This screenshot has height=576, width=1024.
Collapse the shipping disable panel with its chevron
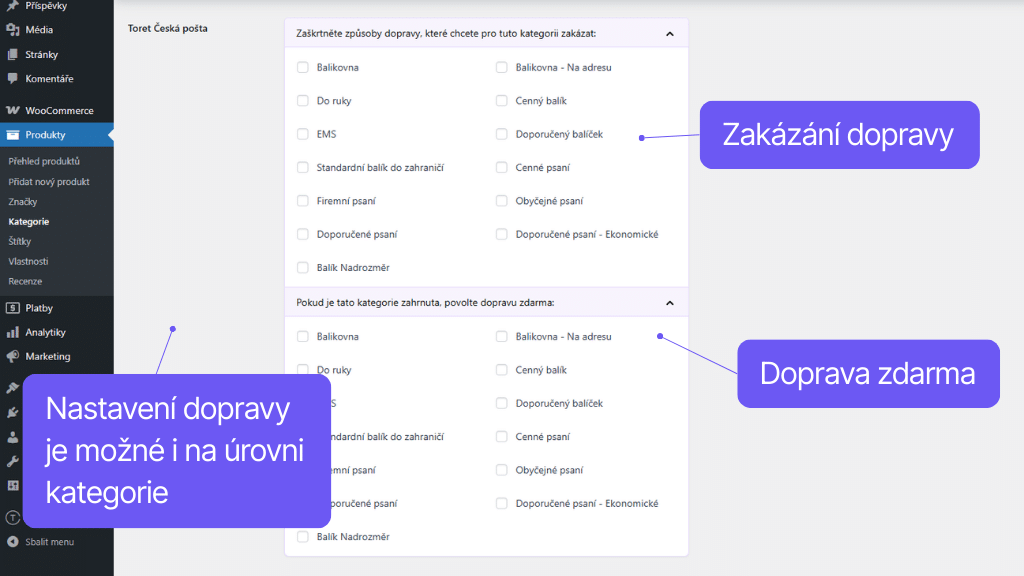click(669, 32)
